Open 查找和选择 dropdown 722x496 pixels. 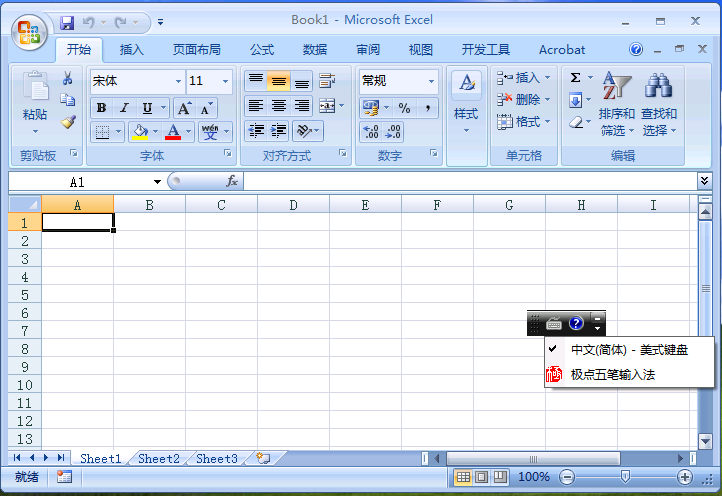pos(659,104)
